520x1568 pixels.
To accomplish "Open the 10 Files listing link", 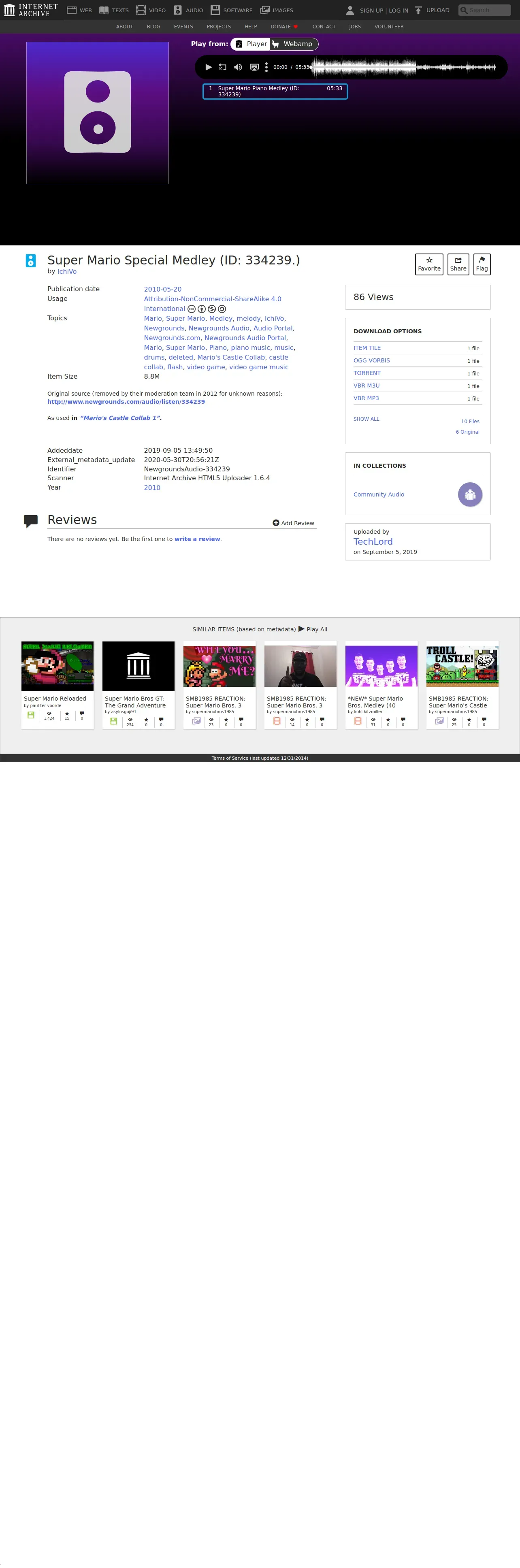I will 470,421.
